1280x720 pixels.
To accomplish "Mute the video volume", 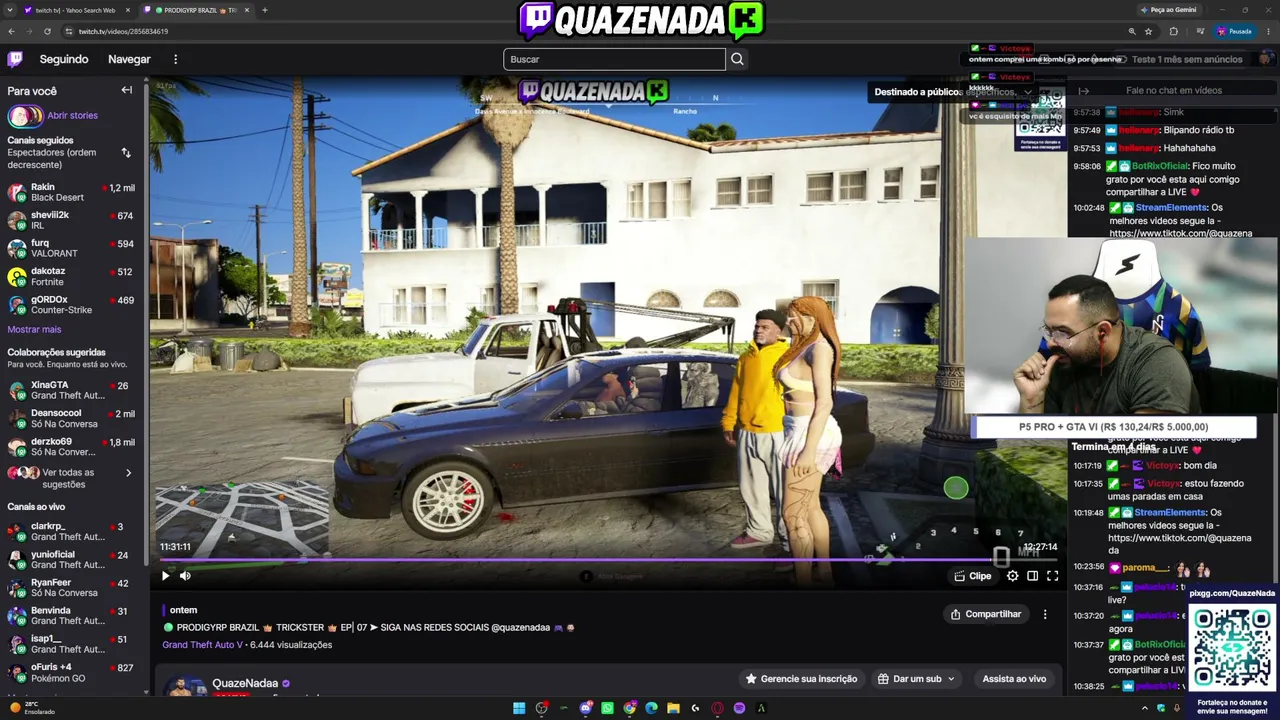I will point(185,576).
